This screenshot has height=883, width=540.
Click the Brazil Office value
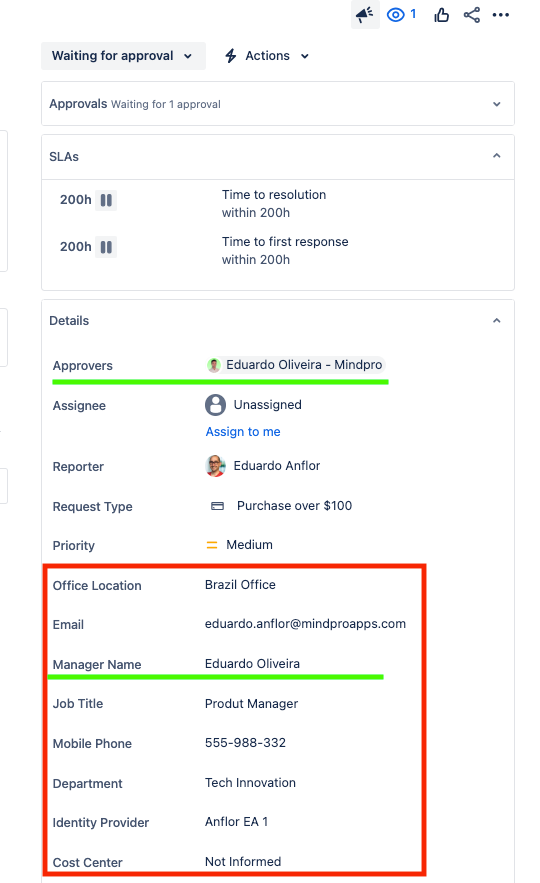[240, 585]
